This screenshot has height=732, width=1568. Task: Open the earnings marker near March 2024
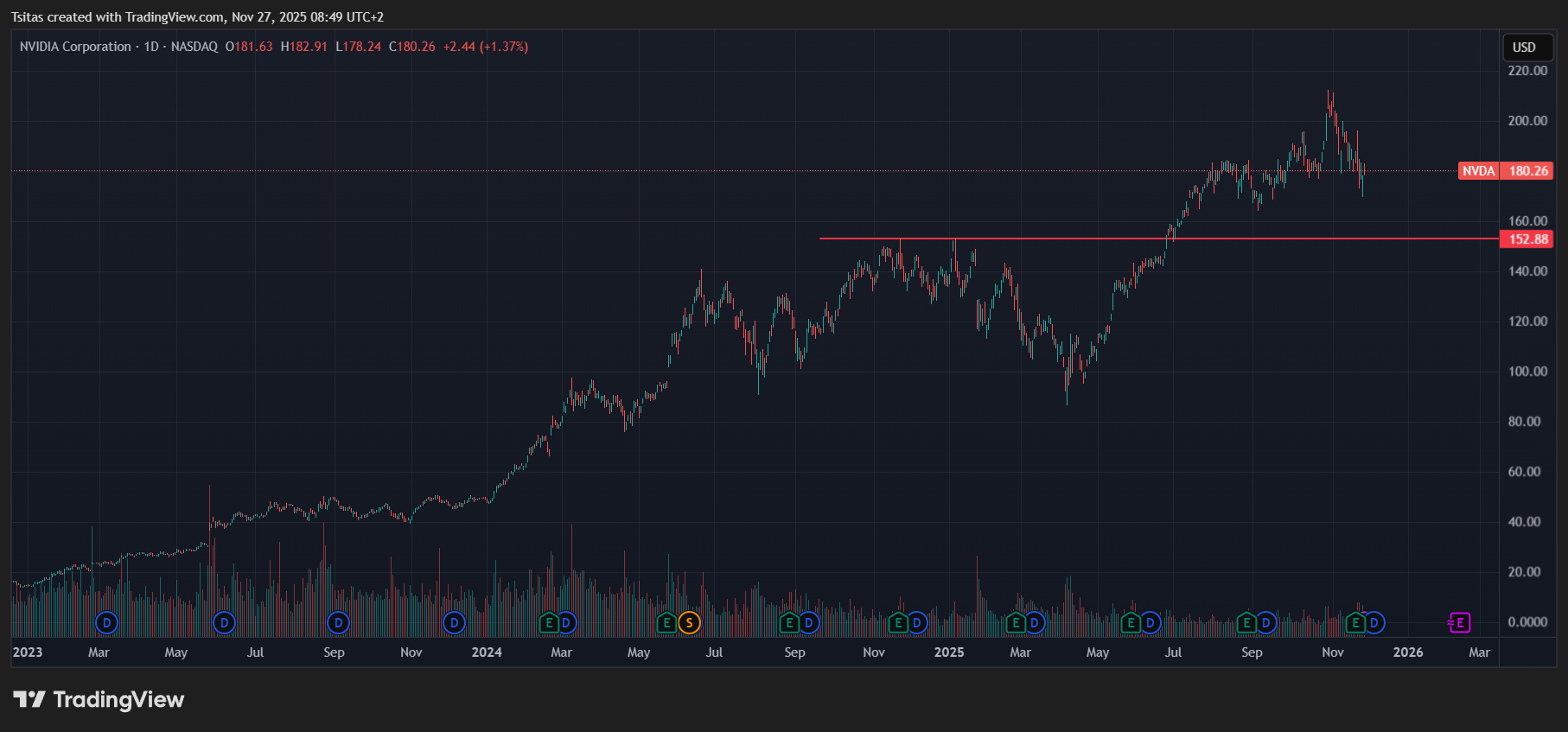pyautogui.click(x=548, y=622)
